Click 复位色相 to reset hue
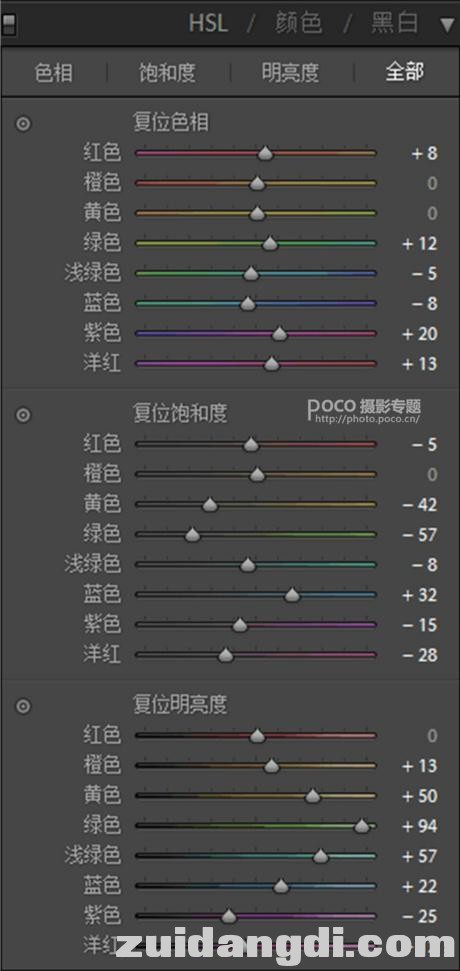This screenshot has width=460, height=971. [x=171, y=122]
